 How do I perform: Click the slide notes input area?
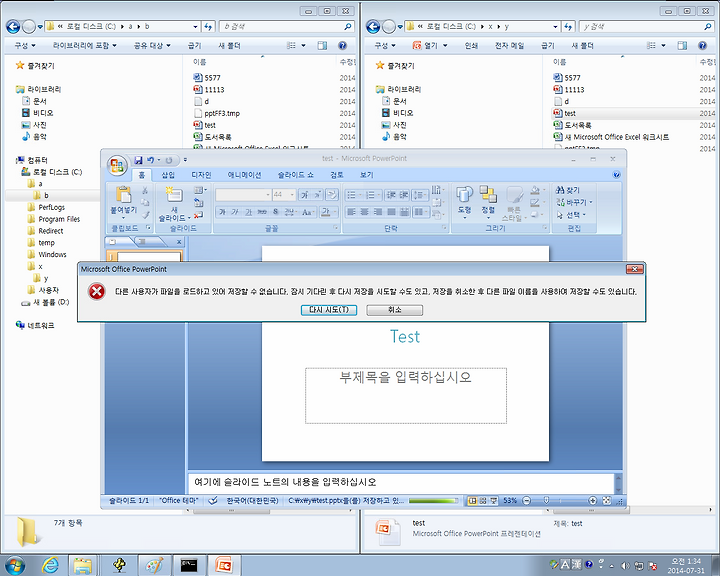coord(401,482)
